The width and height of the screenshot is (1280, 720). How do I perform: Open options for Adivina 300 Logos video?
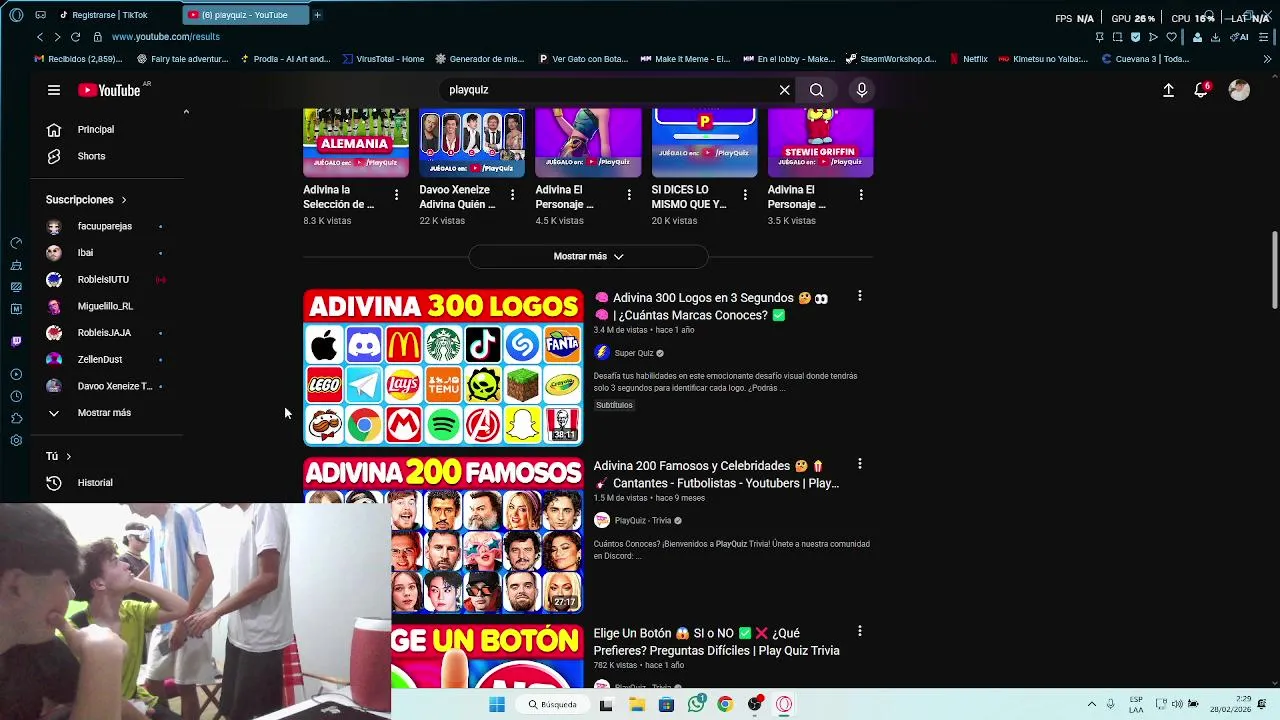[859, 296]
